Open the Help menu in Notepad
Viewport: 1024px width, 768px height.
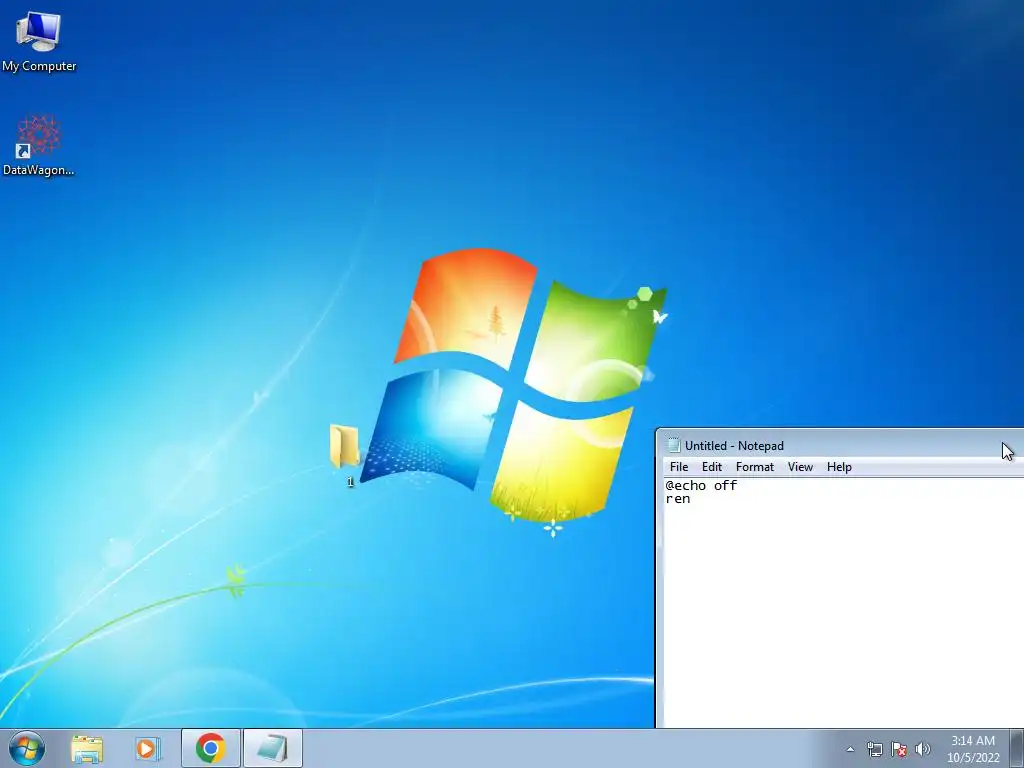(839, 467)
